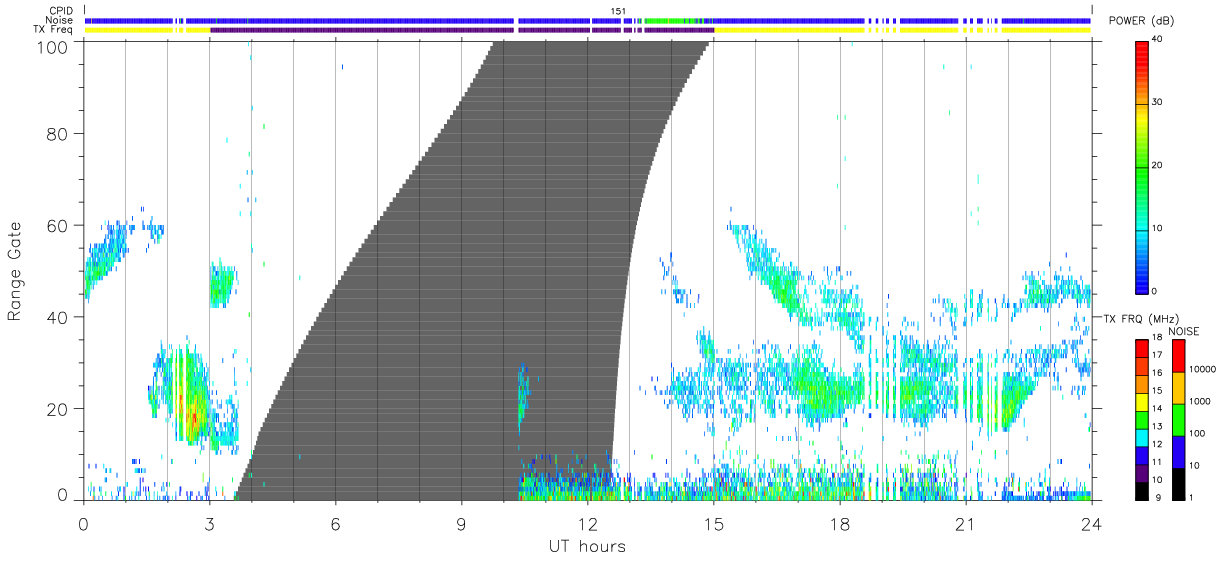Select the yellow segment of the TX FRQ color bar
Viewport: 1228px width, 567px height.
[x=1142, y=402]
